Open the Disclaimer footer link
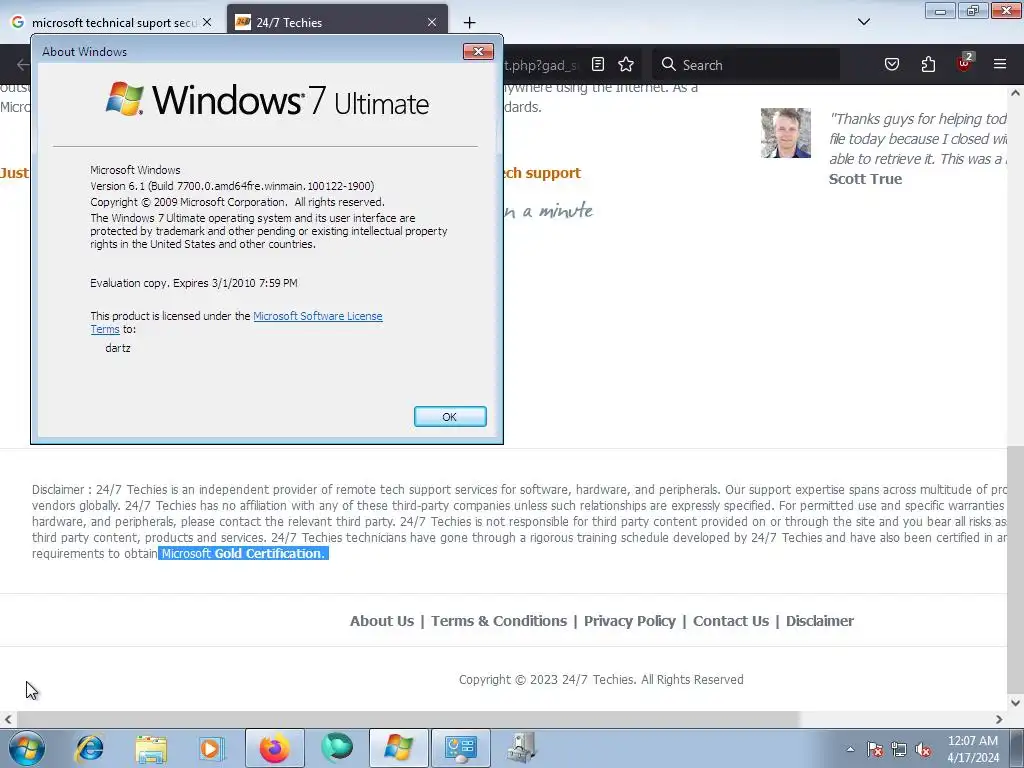The height and width of the screenshot is (768, 1024). pos(820,621)
